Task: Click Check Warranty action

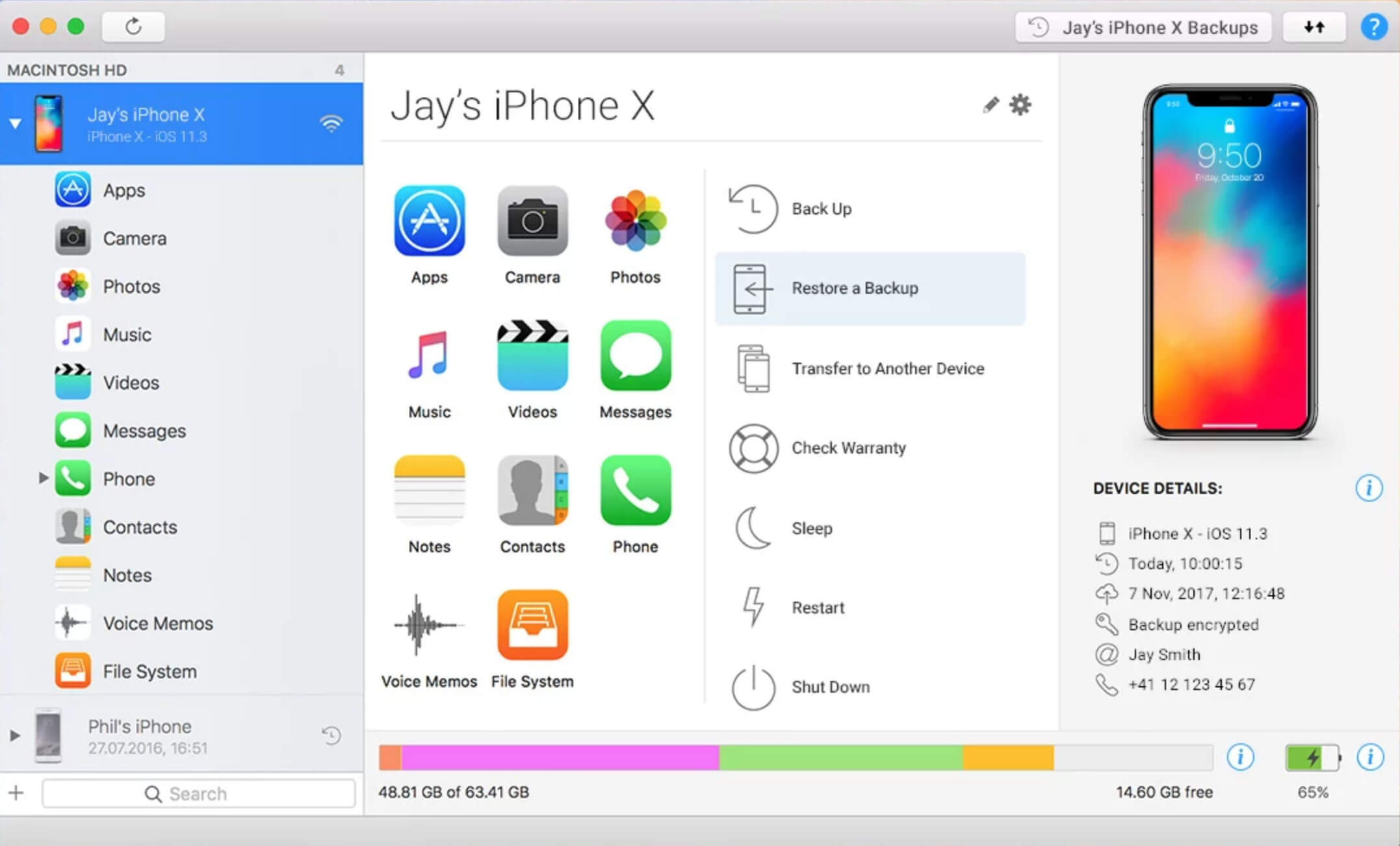Action: (870, 448)
